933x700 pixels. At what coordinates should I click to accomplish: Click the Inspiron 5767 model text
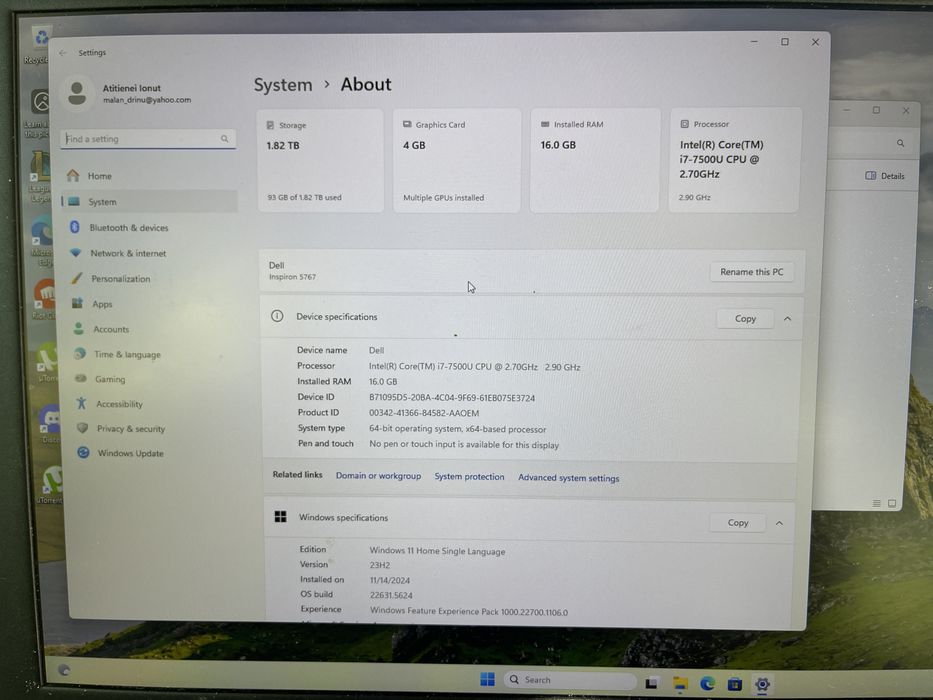pos(292,277)
